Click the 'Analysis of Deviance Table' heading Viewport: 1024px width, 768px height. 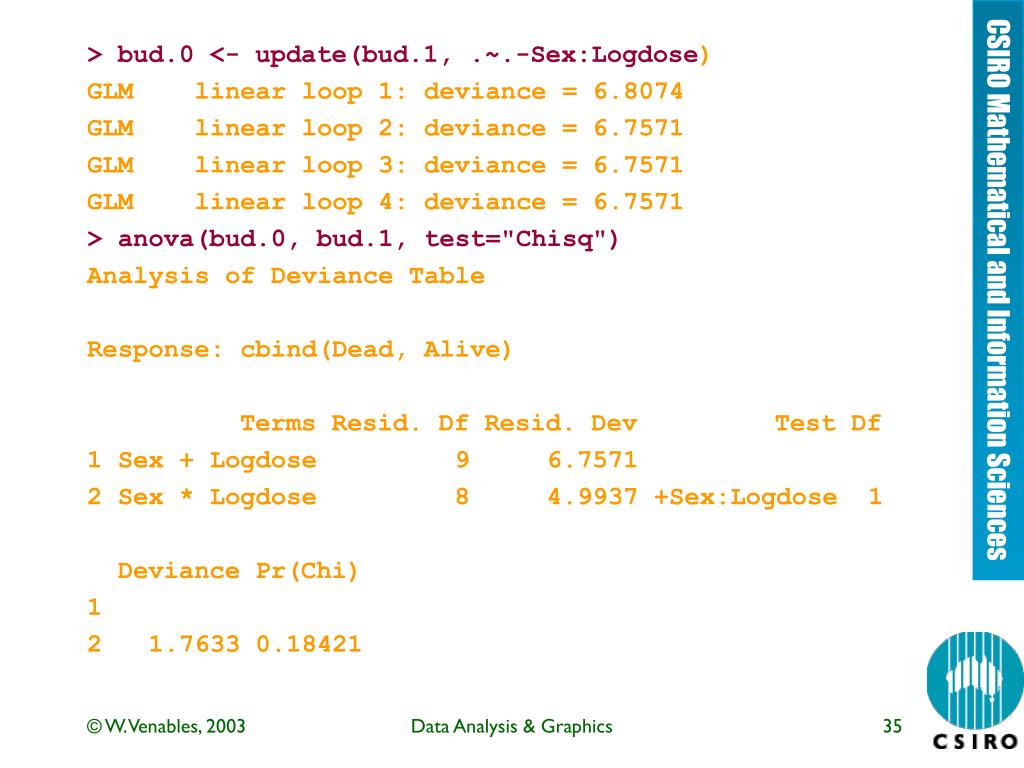click(285, 276)
